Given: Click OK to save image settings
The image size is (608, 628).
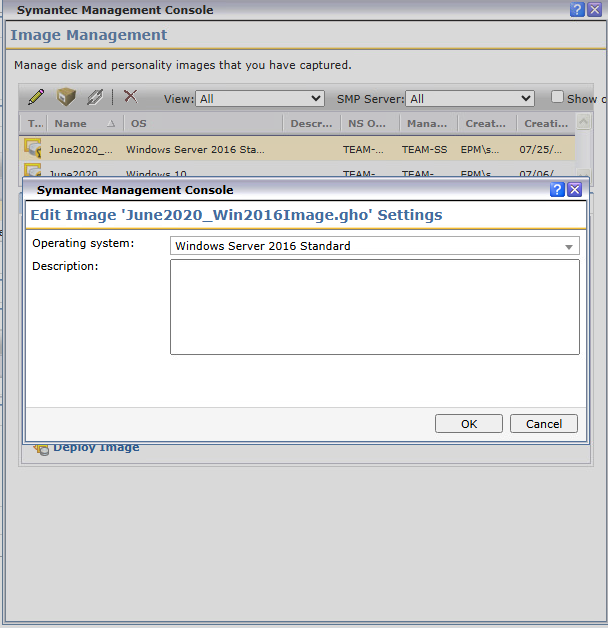Looking at the screenshot, I should [469, 424].
